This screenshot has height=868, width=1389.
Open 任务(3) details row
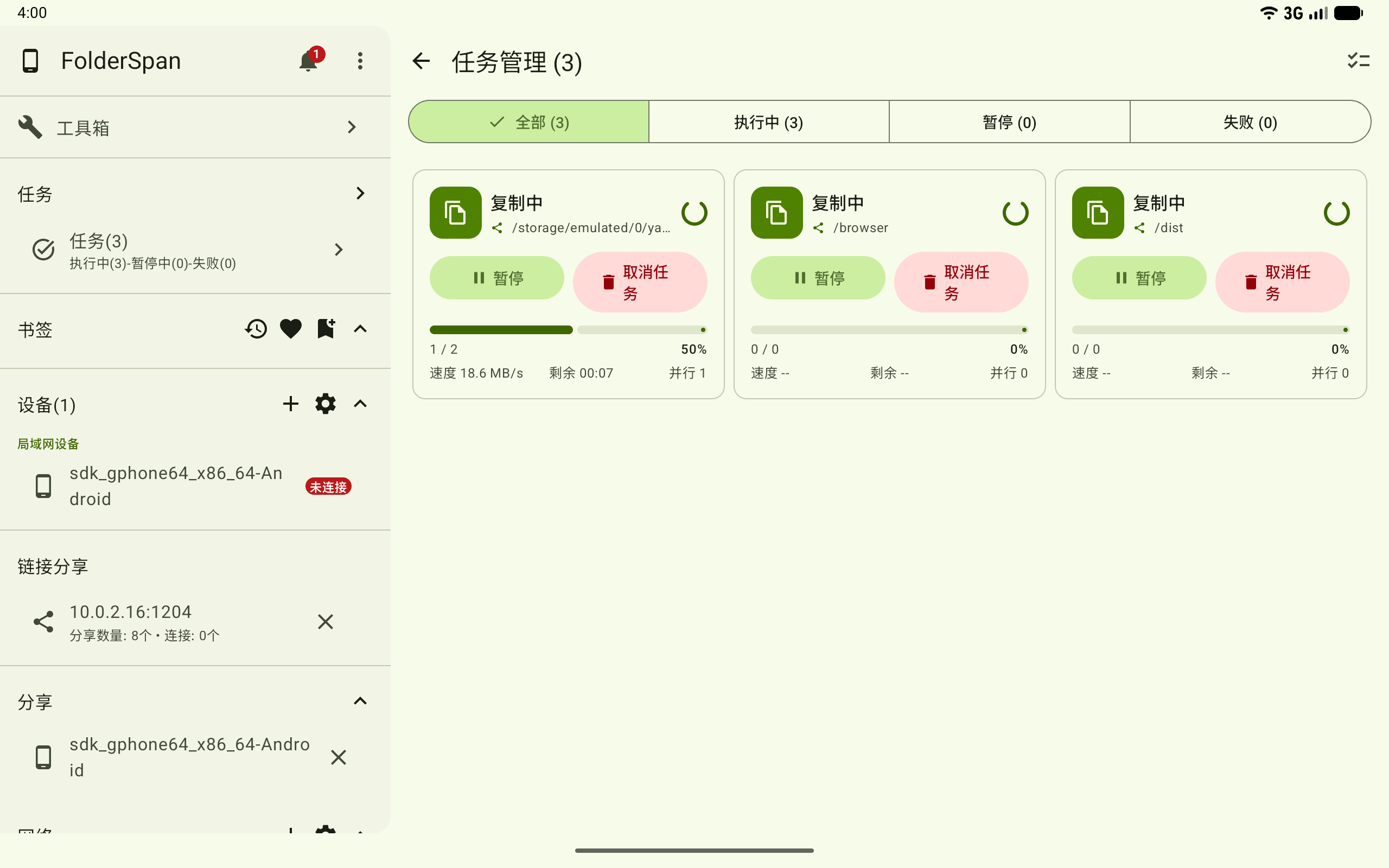(x=195, y=250)
